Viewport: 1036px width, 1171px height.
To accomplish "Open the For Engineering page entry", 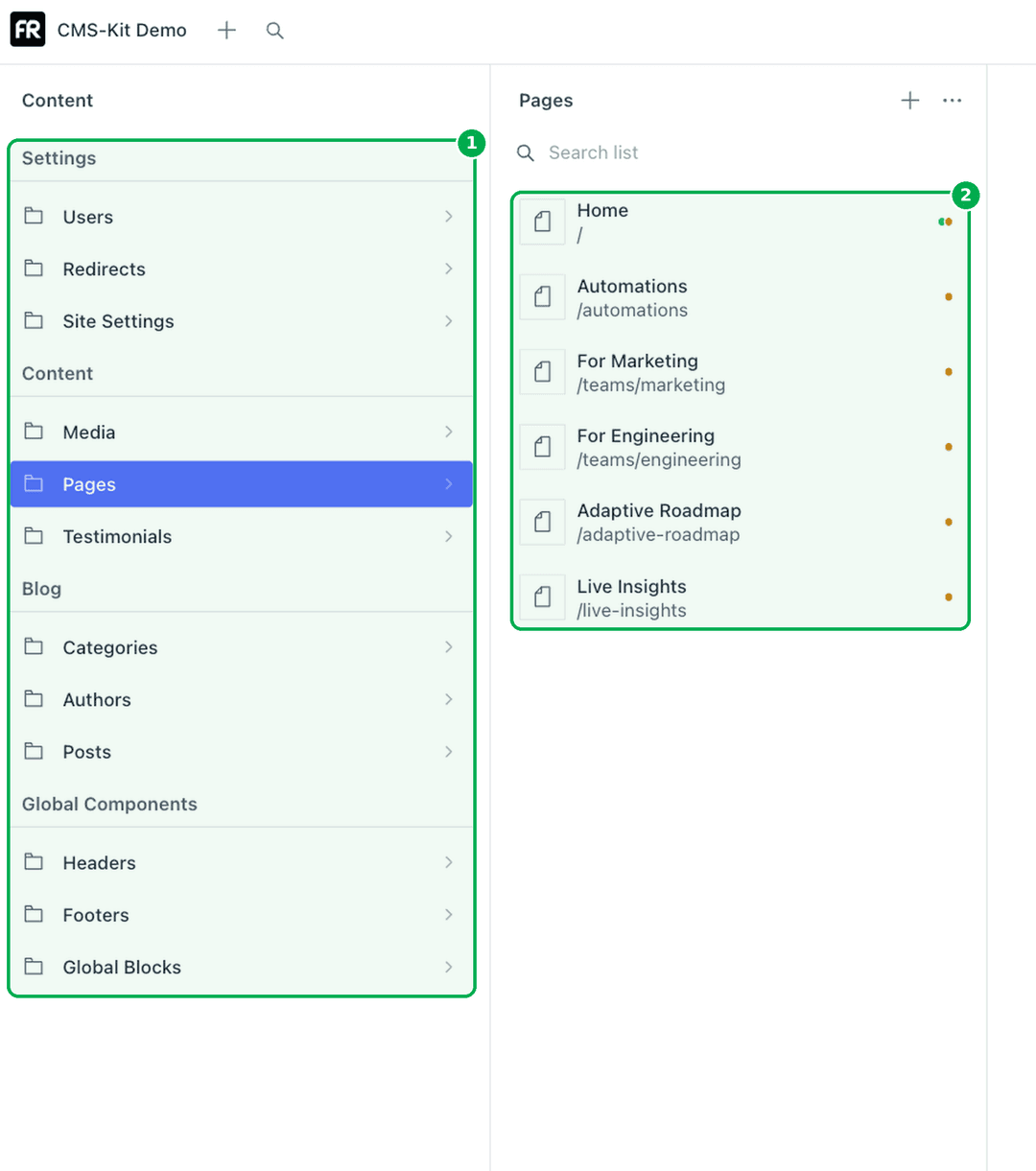I will (x=741, y=447).
